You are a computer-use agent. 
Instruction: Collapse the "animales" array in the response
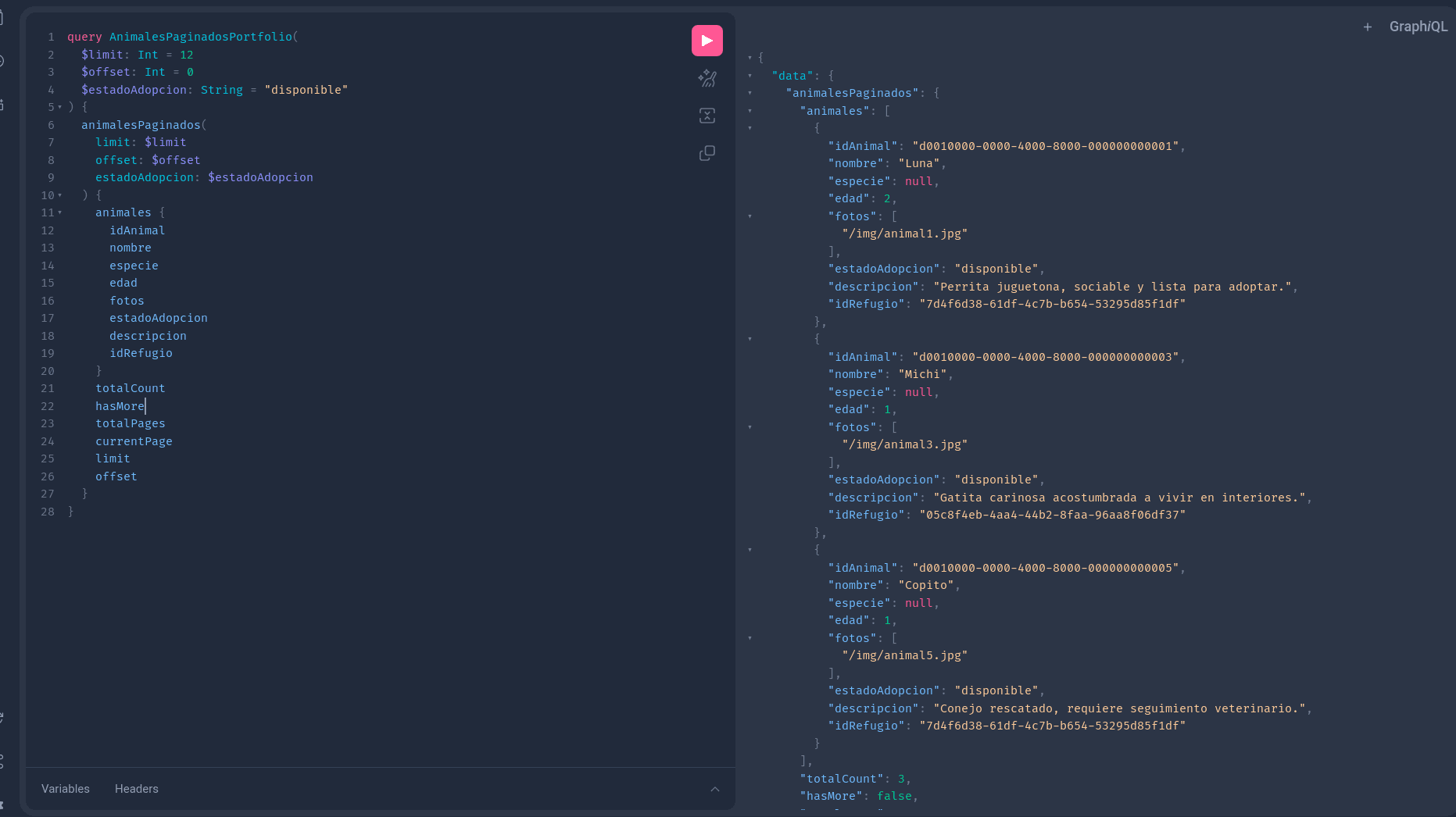coord(750,111)
